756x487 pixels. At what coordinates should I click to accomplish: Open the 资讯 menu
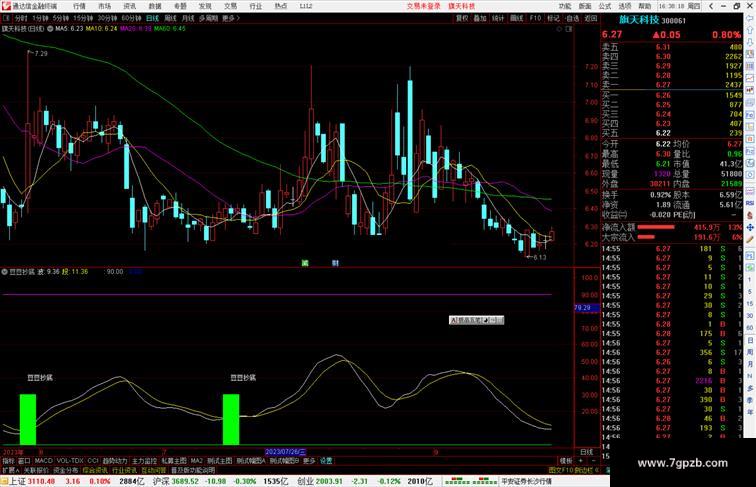coord(130,6)
